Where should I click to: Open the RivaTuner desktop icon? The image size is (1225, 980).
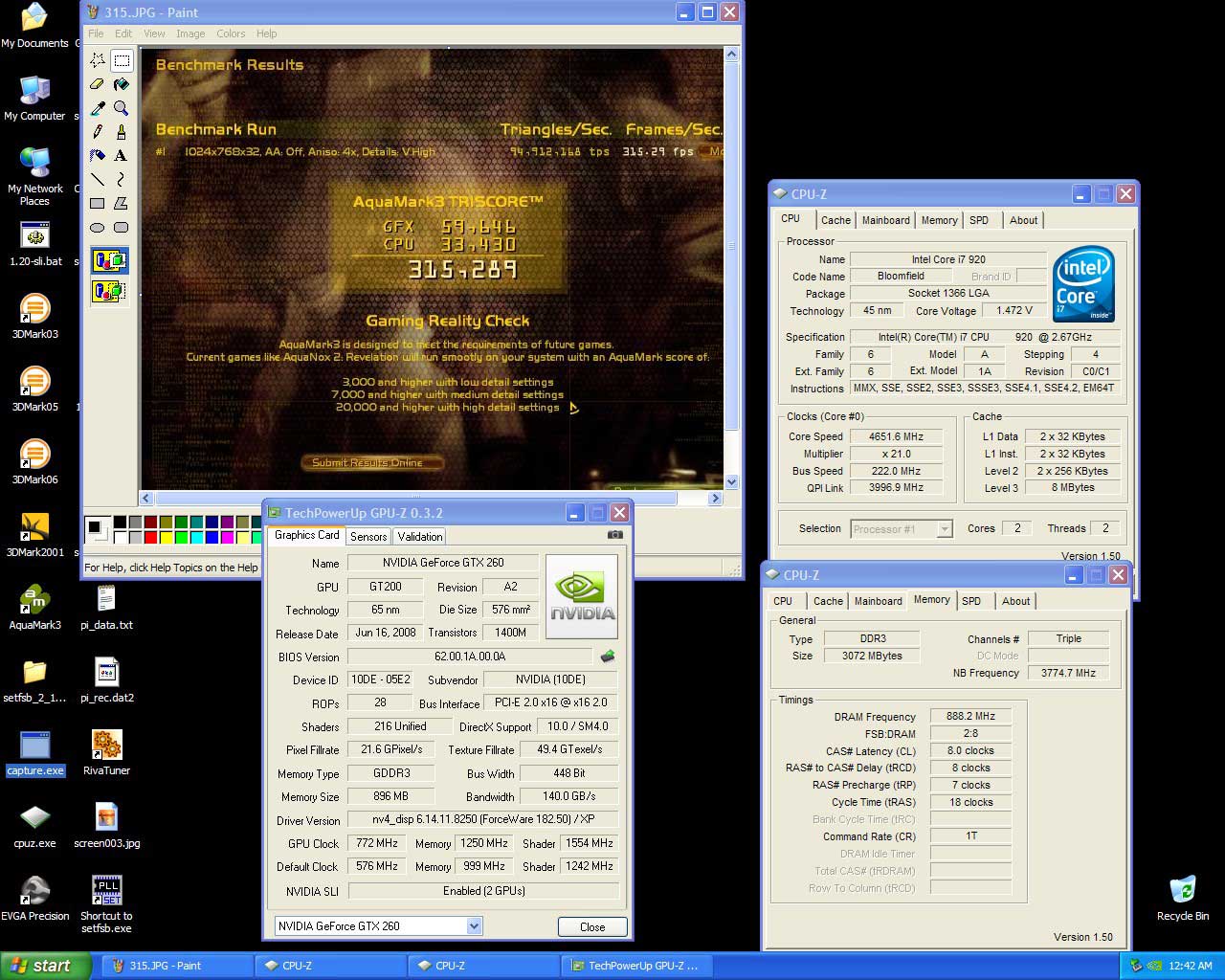pos(106,754)
